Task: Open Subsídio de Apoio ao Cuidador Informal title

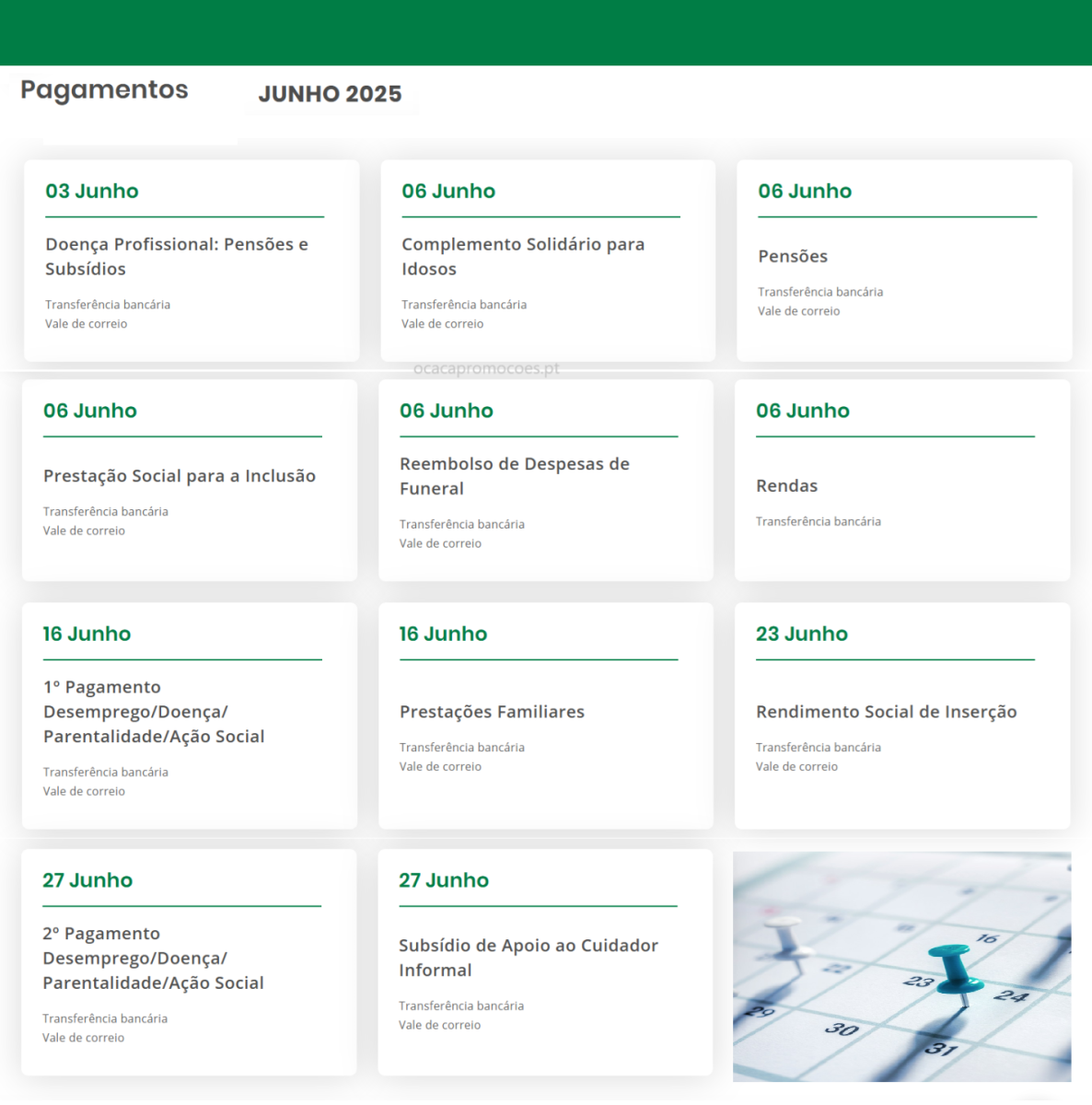Action: [528, 958]
